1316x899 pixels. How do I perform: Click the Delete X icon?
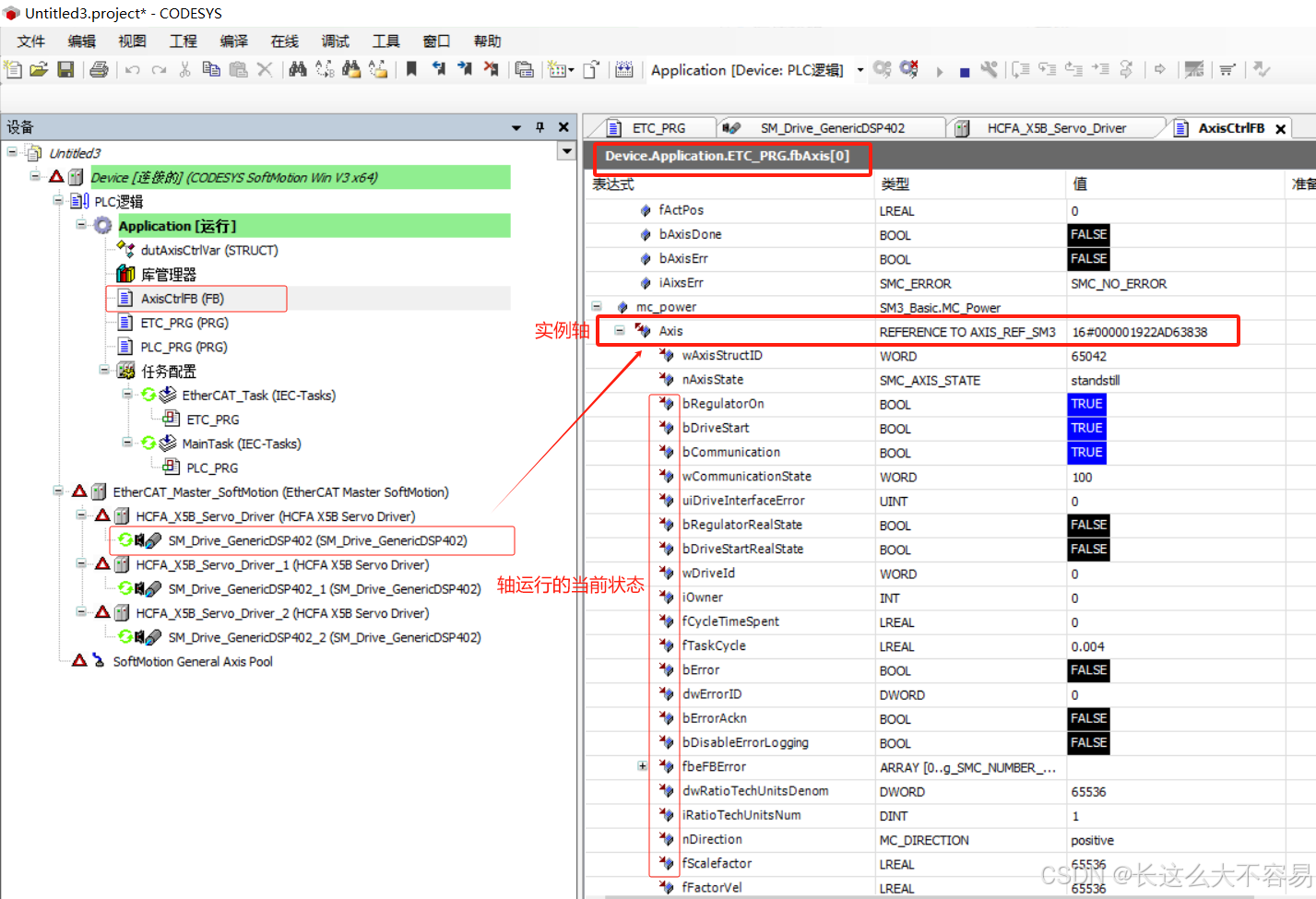(x=265, y=69)
